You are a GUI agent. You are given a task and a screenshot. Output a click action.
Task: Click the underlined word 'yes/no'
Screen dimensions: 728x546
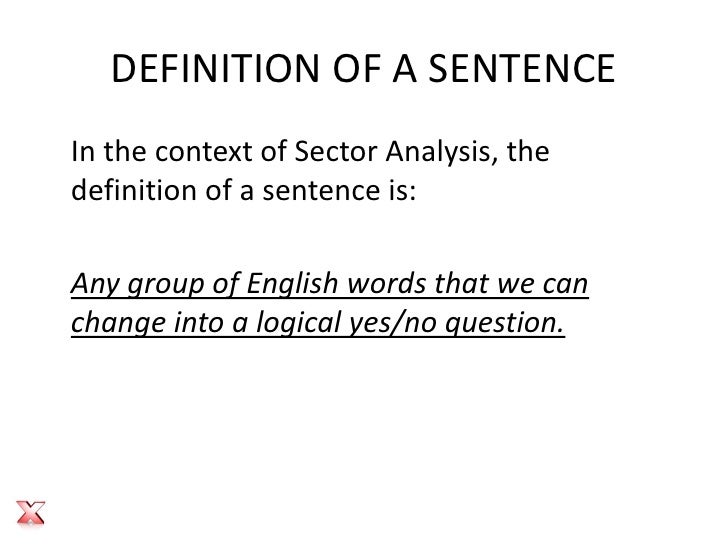click(x=393, y=323)
